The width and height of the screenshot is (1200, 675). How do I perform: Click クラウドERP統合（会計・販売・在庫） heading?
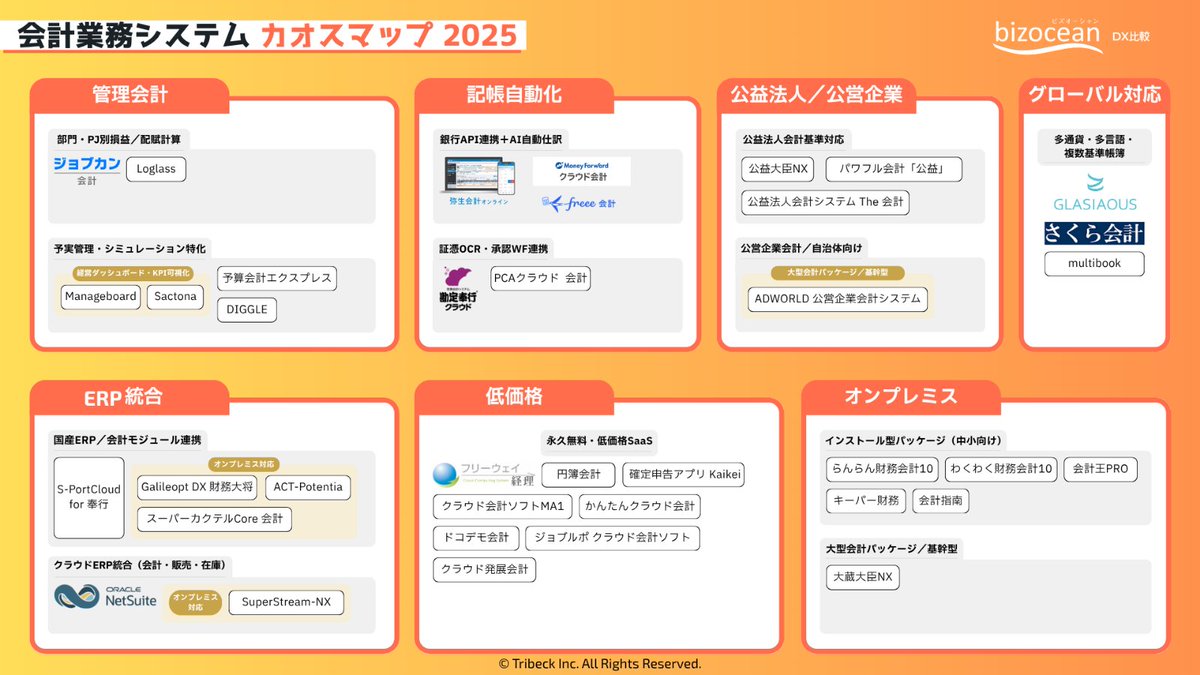pyautogui.click(x=139, y=565)
